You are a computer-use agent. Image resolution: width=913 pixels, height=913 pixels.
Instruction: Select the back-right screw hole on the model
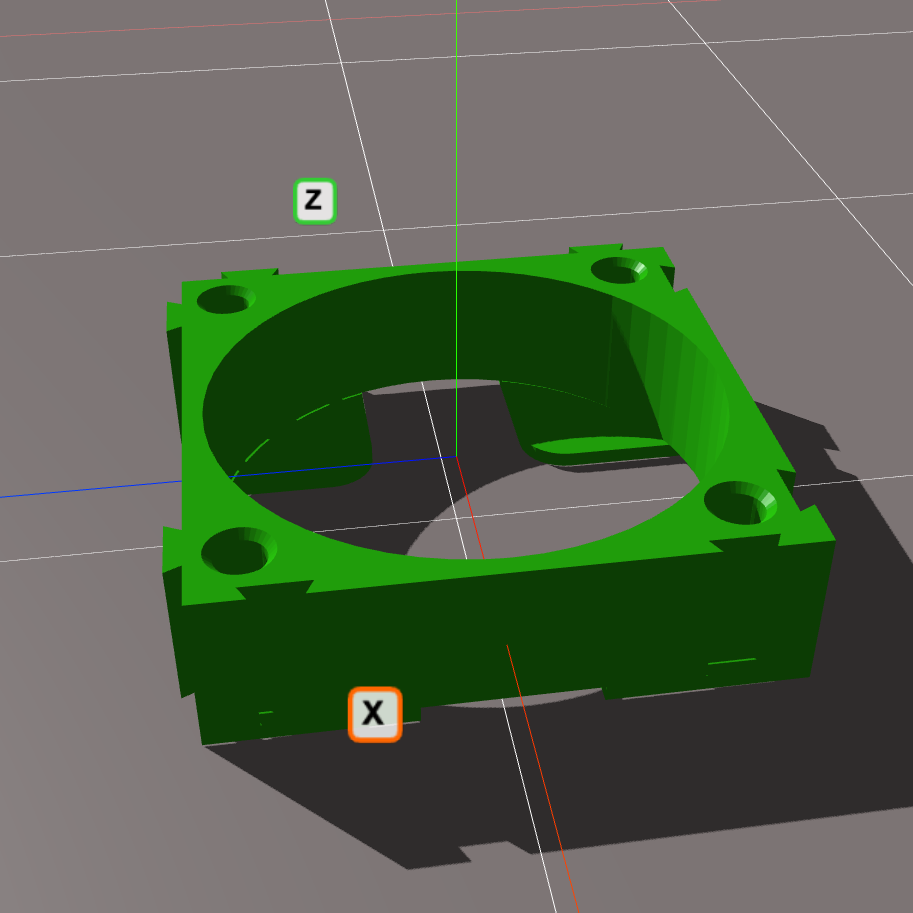point(619,270)
